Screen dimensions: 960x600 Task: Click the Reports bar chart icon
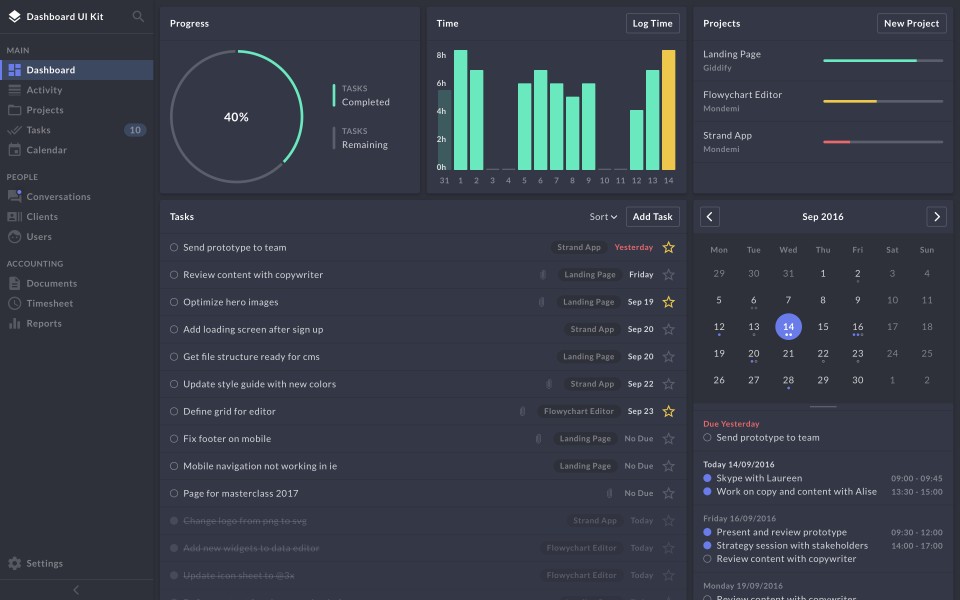tap(15, 323)
